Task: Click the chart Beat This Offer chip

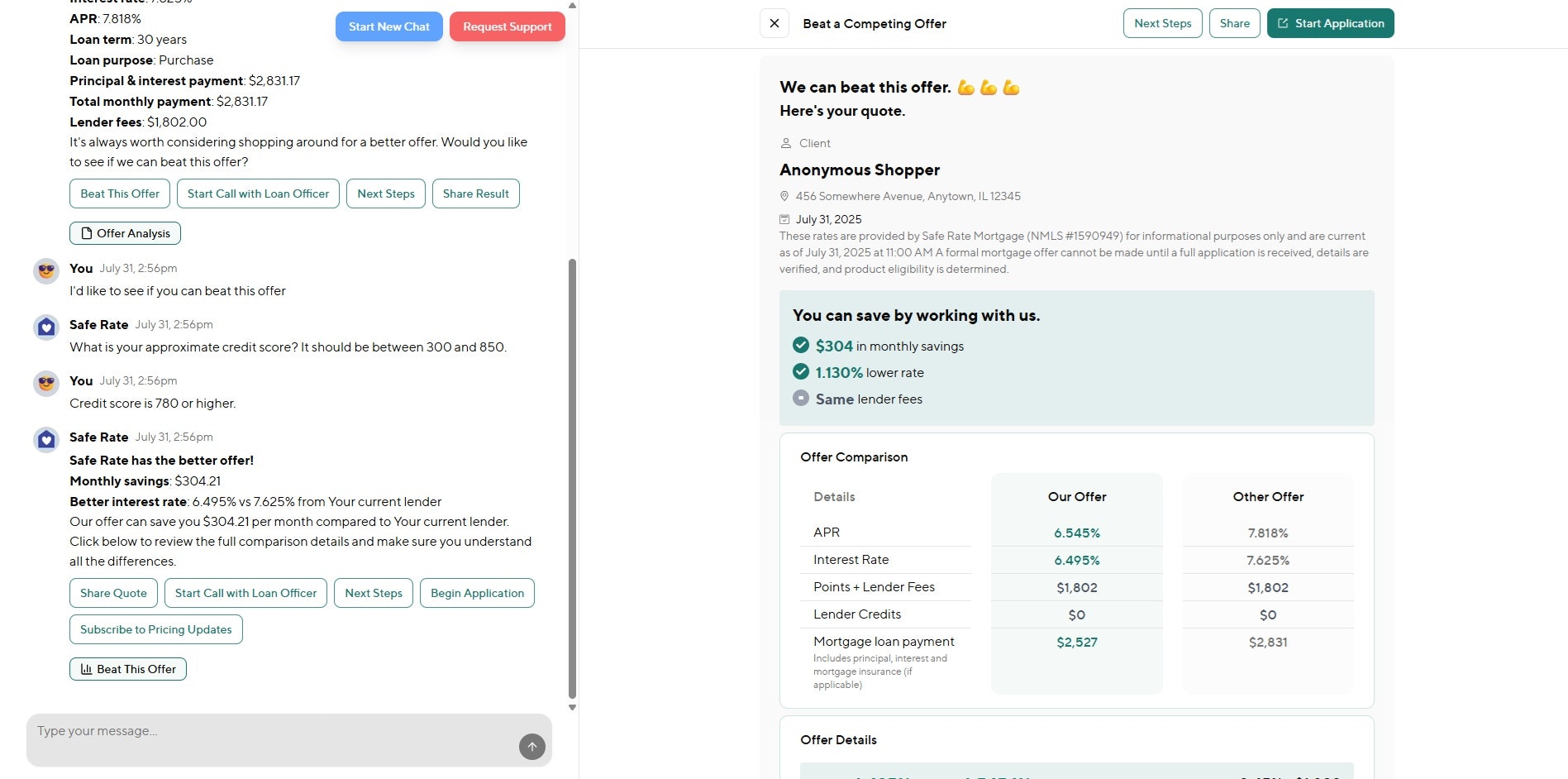Action: click(128, 669)
